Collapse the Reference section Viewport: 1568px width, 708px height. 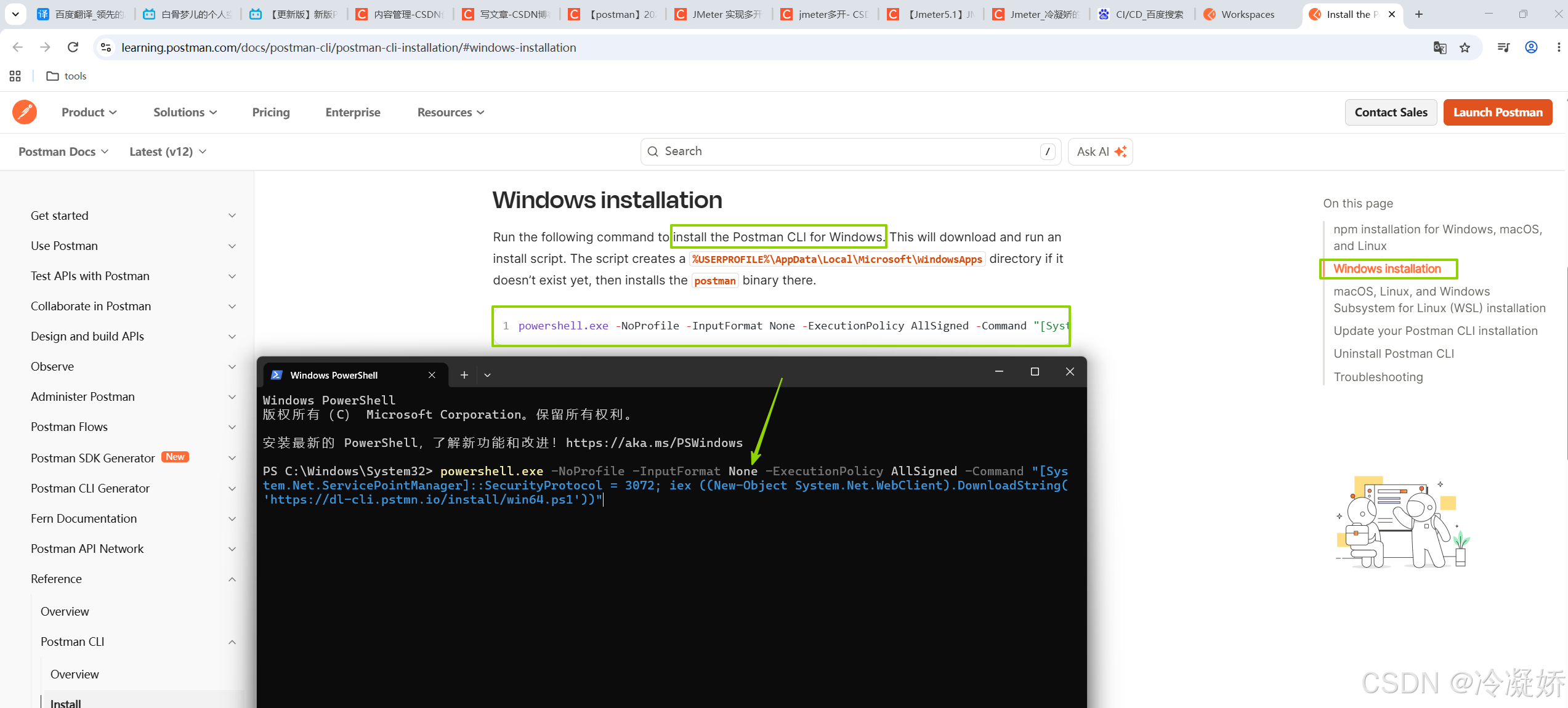(134, 579)
